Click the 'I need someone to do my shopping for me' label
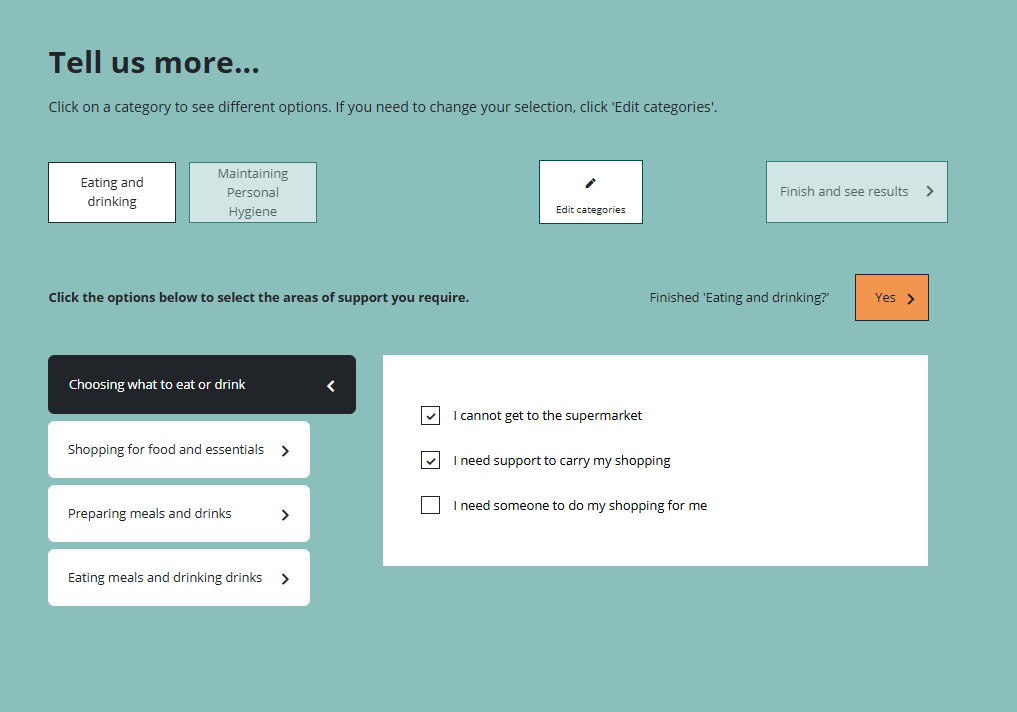 (580, 506)
